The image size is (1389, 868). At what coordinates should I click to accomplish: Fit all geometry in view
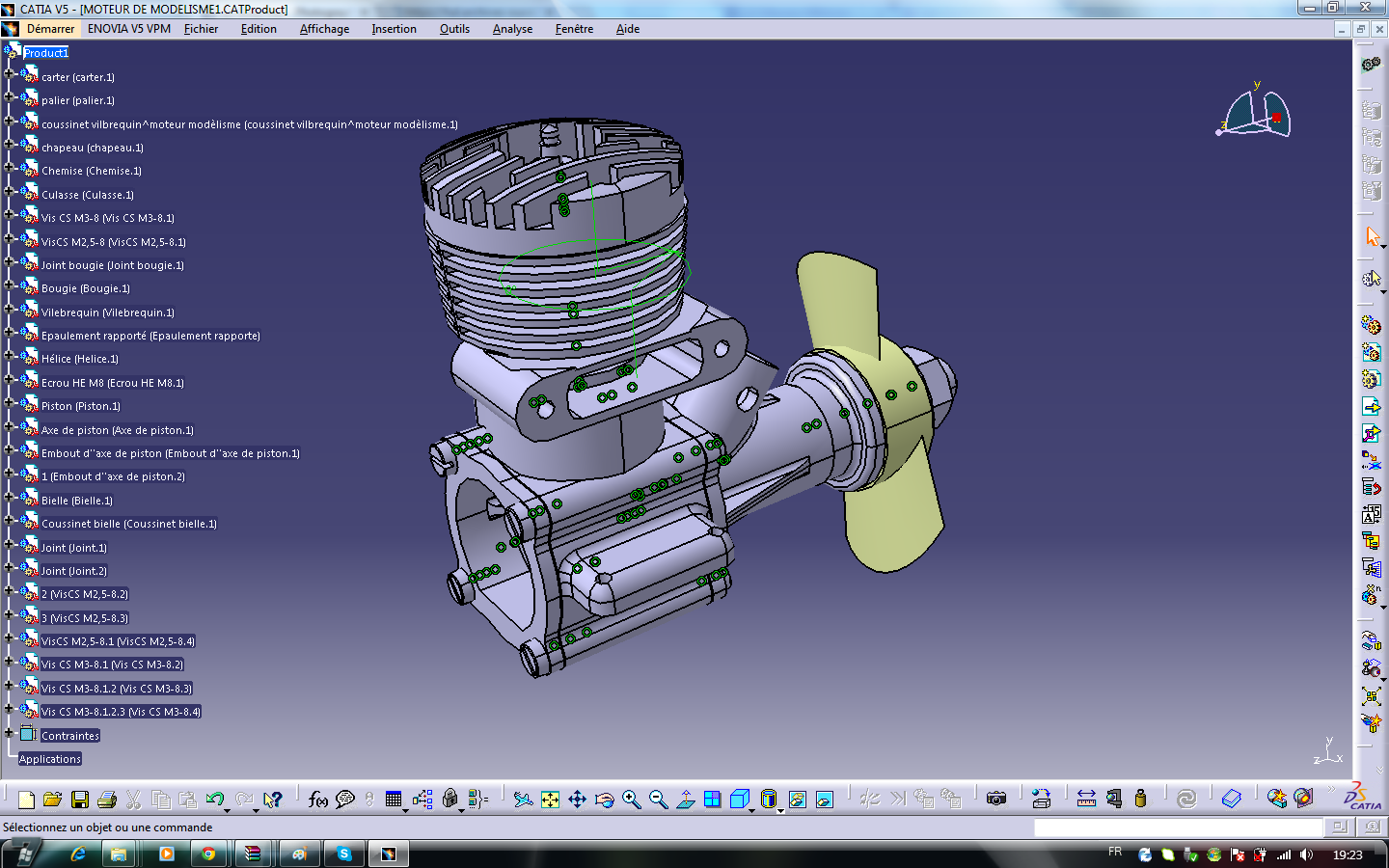pos(550,800)
